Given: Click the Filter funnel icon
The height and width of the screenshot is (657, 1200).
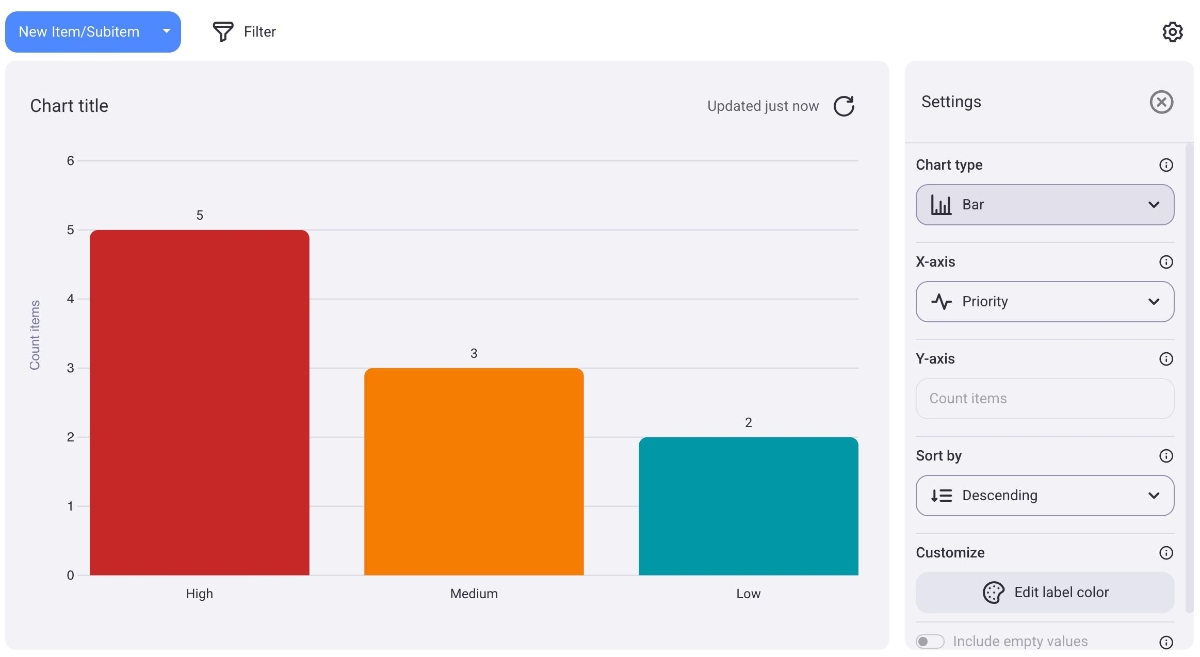Looking at the screenshot, I should (223, 32).
